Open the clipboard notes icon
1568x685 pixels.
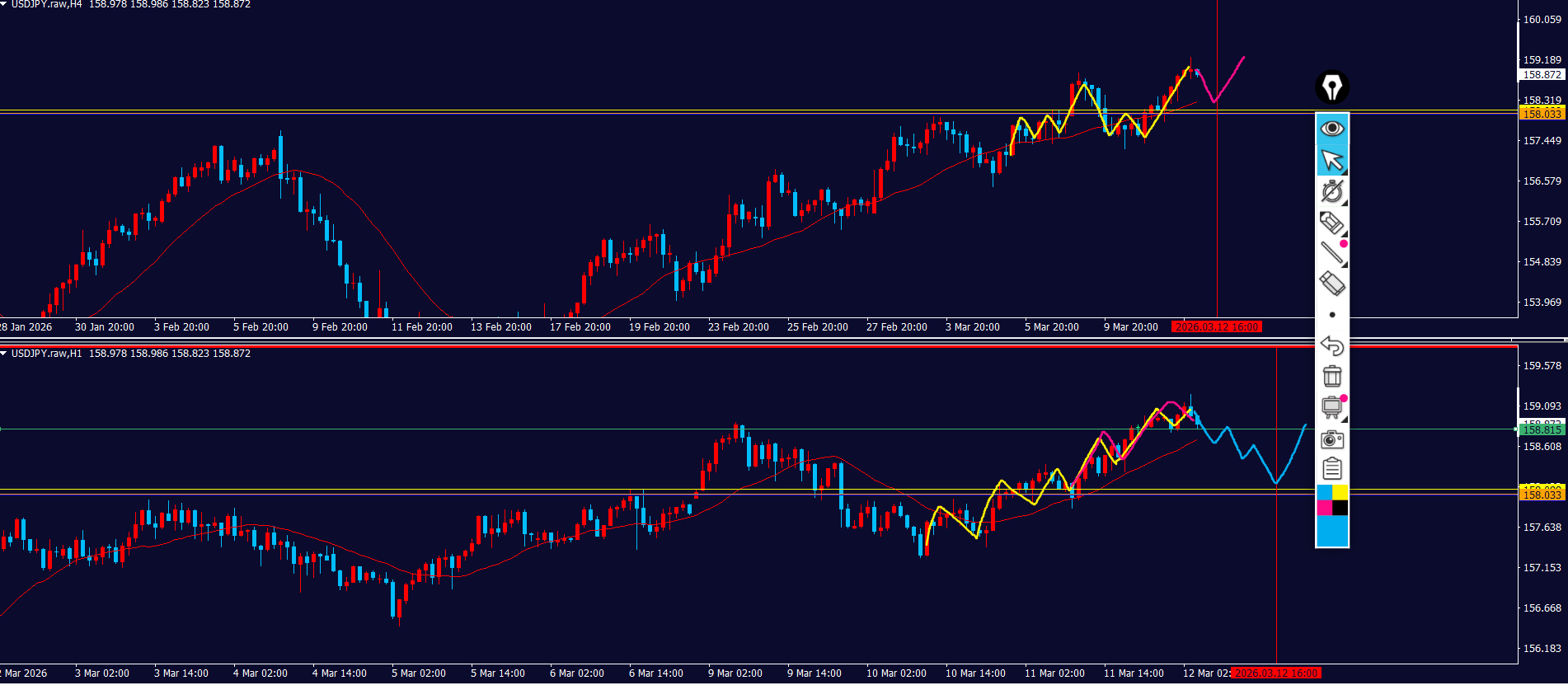1332,469
